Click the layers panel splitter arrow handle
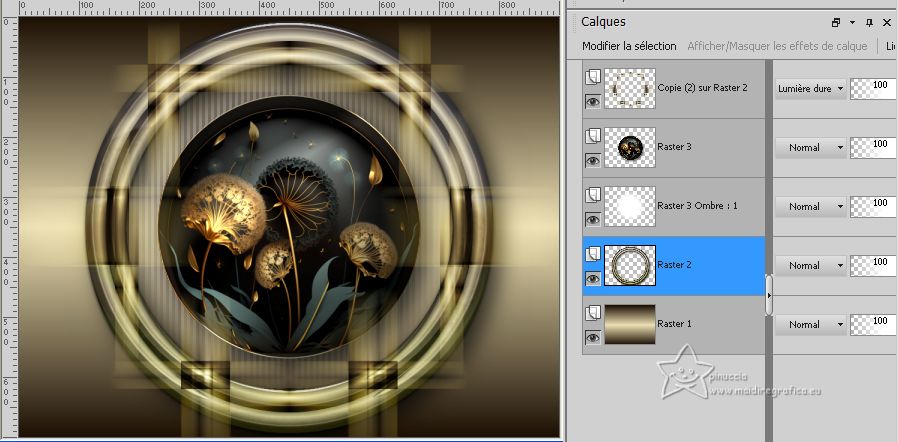The image size is (898, 442). (769, 295)
